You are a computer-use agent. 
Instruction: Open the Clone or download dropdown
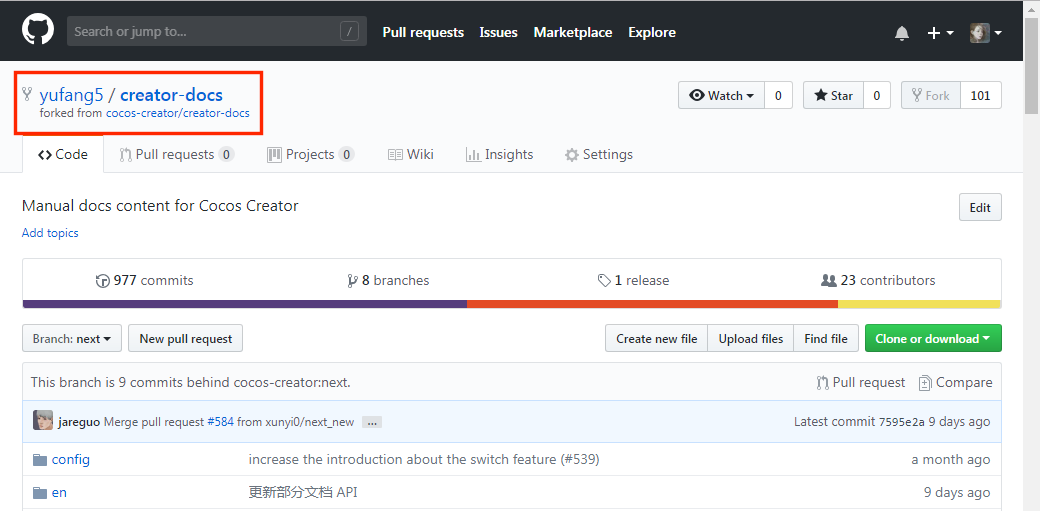point(933,338)
